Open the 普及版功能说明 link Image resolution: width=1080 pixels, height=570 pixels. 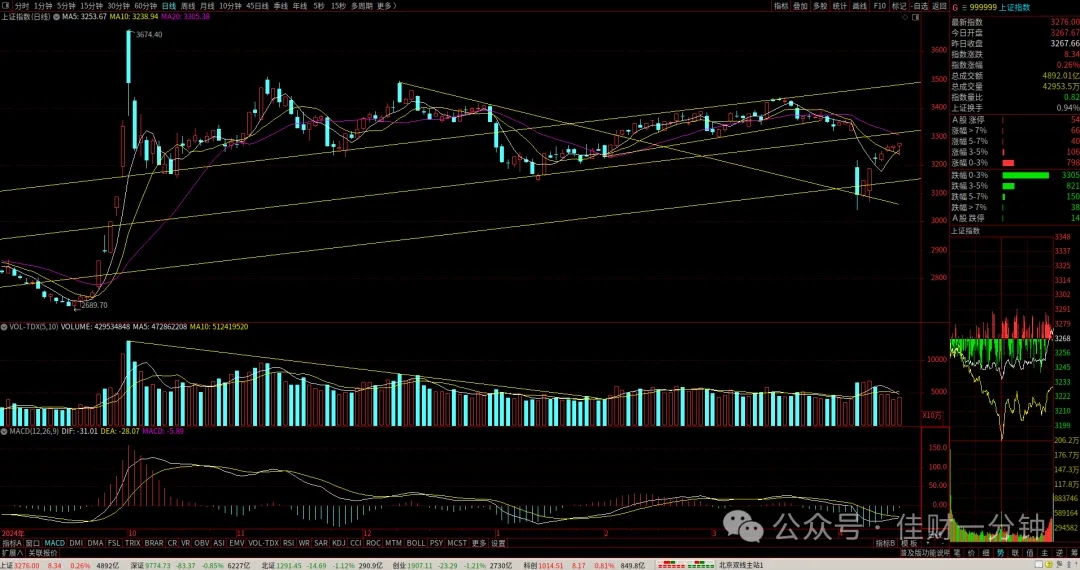point(925,553)
